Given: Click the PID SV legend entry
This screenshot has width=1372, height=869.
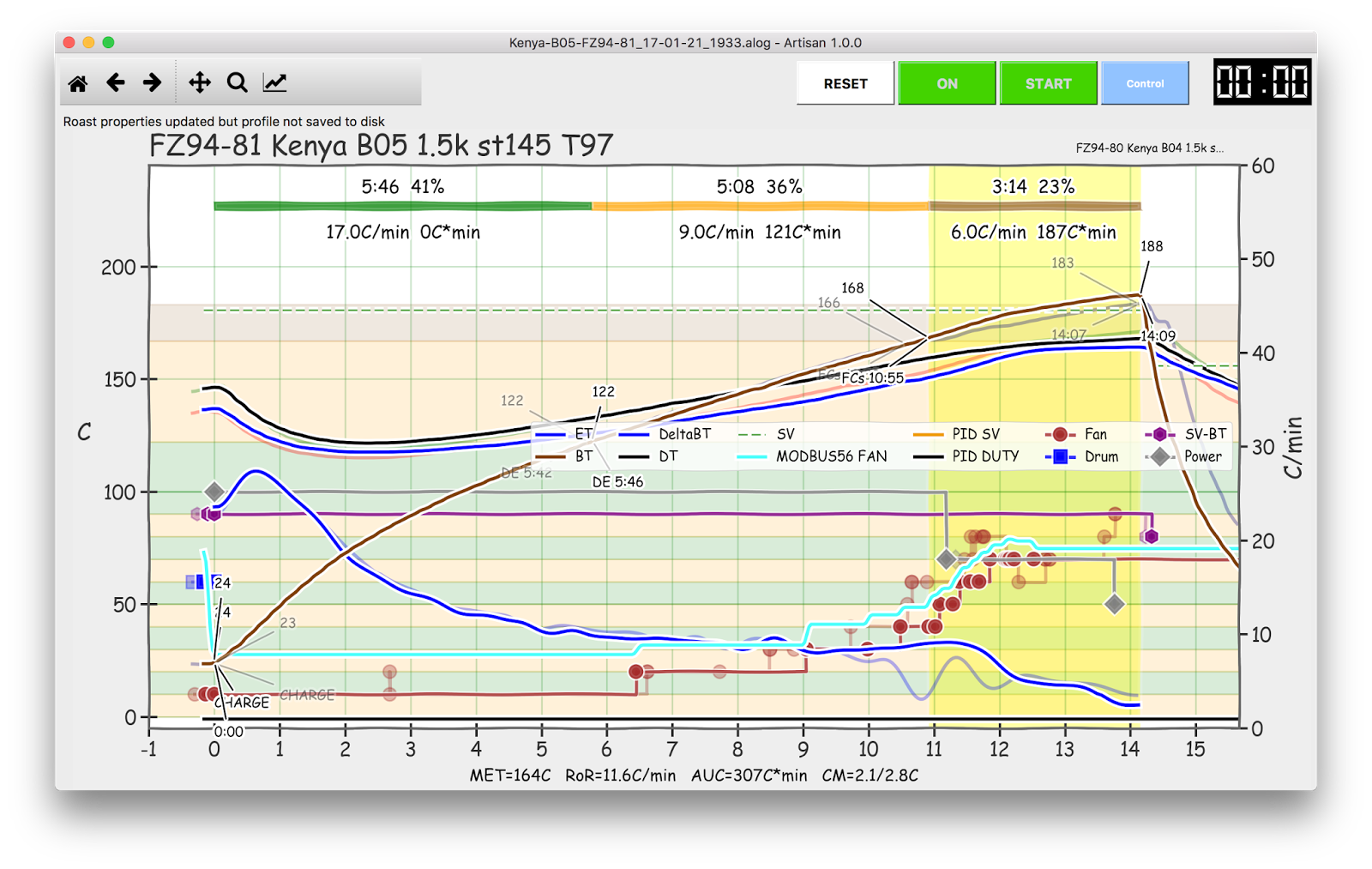Looking at the screenshot, I should point(956,434).
